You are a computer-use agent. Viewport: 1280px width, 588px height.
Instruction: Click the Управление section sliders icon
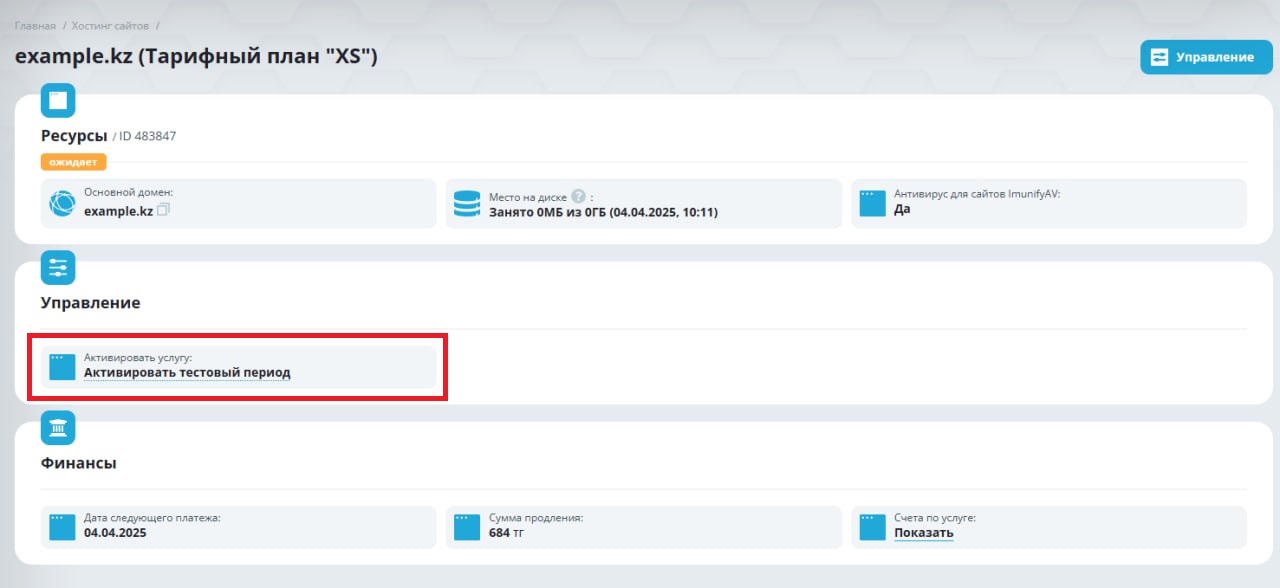click(x=58, y=267)
